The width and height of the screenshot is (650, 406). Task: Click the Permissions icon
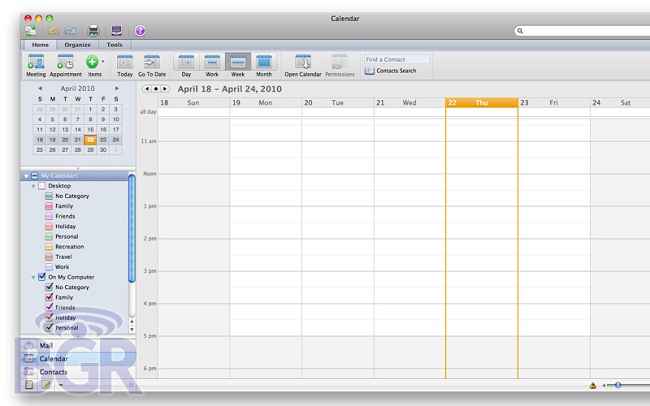coord(340,62)
